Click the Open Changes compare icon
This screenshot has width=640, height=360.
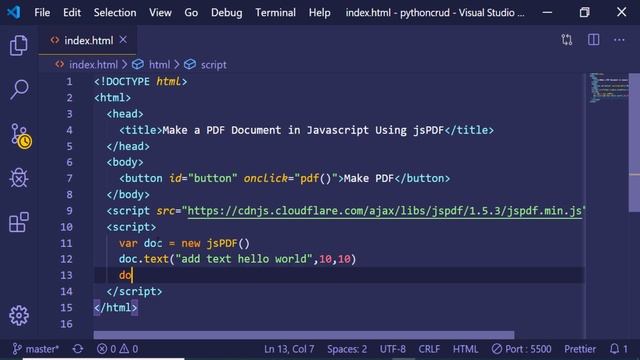click(567, 40)
